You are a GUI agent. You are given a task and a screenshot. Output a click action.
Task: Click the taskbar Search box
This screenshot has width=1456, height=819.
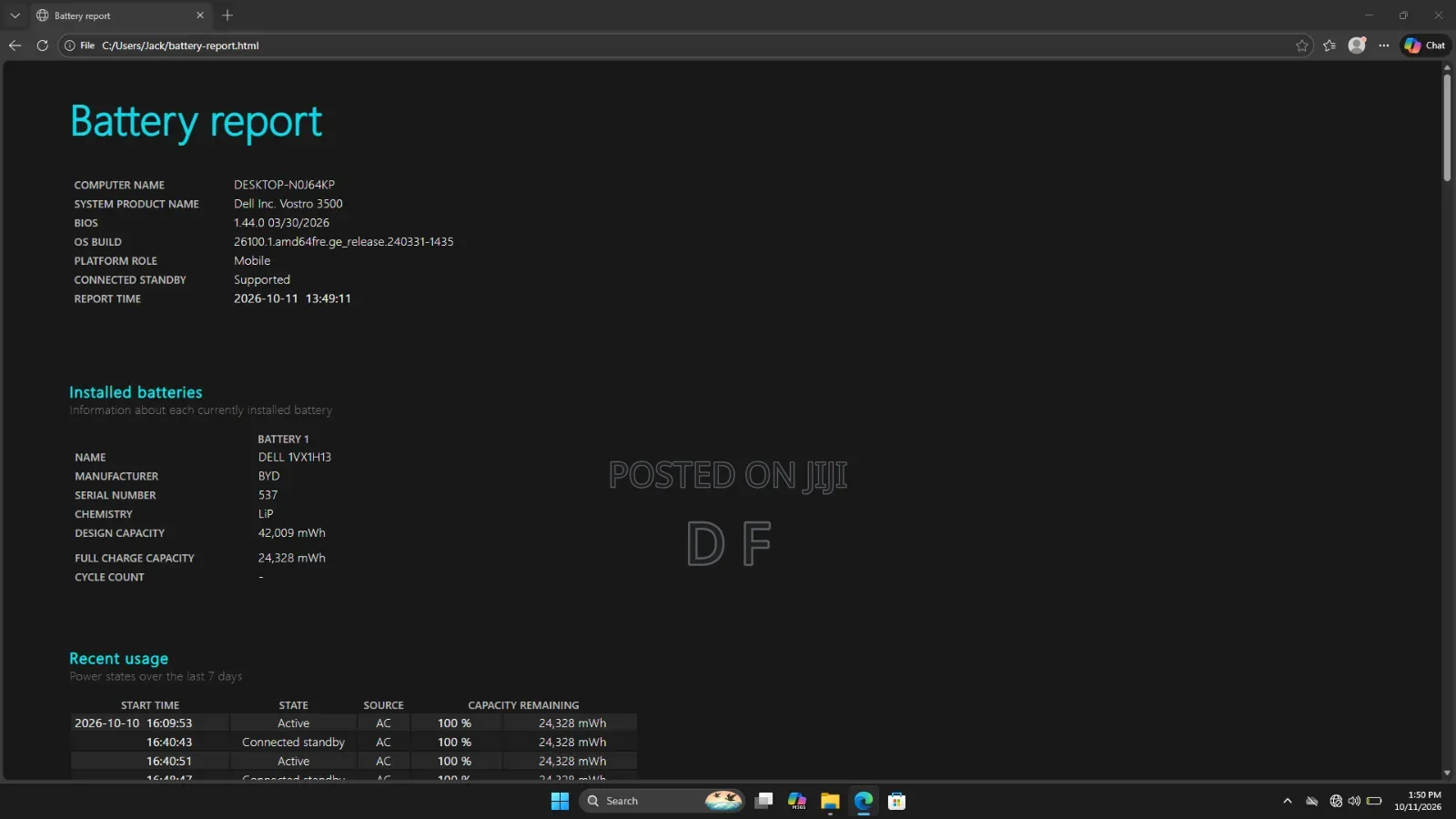pyautogui.click(x=662, y=801)
